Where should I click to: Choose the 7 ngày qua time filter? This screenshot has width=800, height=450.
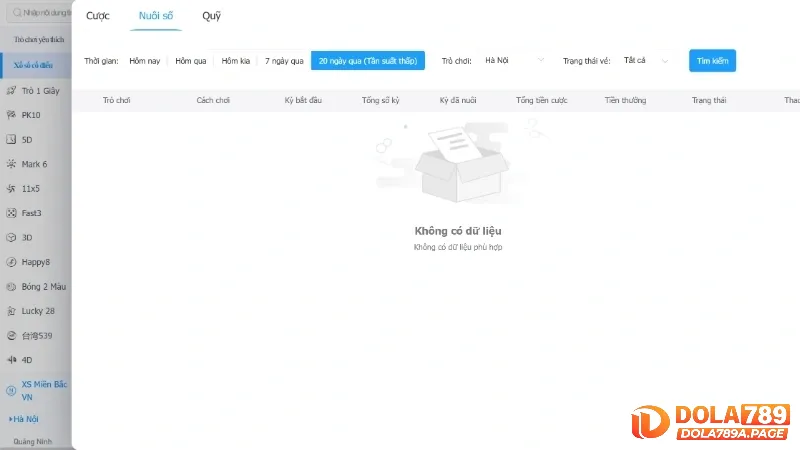pyautogui.click(x=284, y=61)
